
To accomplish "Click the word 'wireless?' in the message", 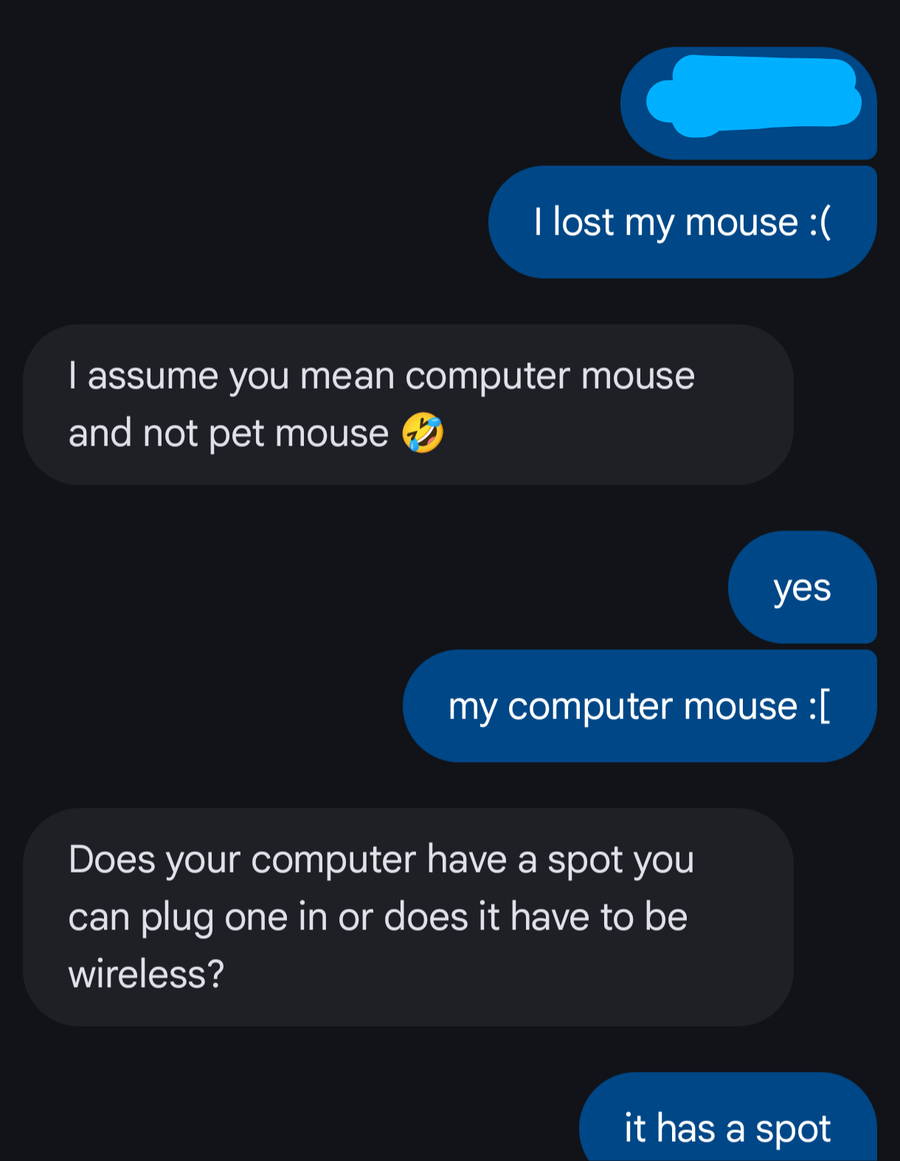I will pos(146,974).
